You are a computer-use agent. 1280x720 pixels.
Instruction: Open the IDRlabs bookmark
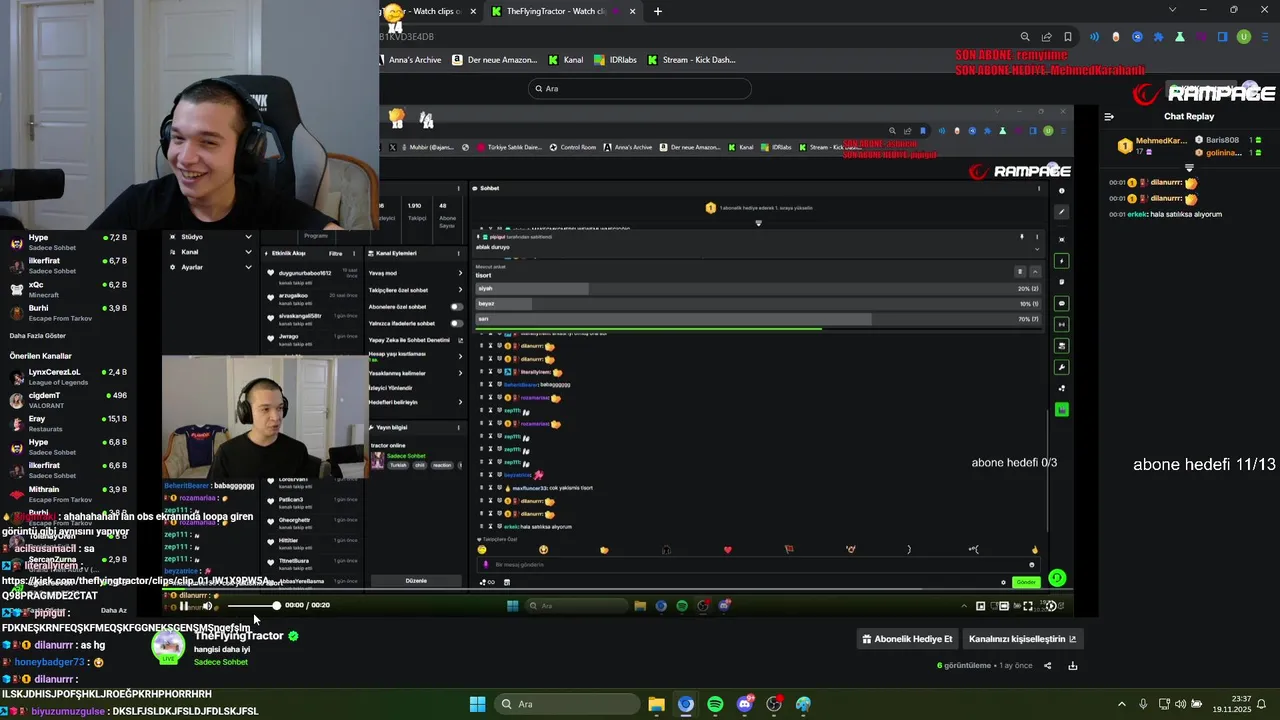(x=615, y=60)
